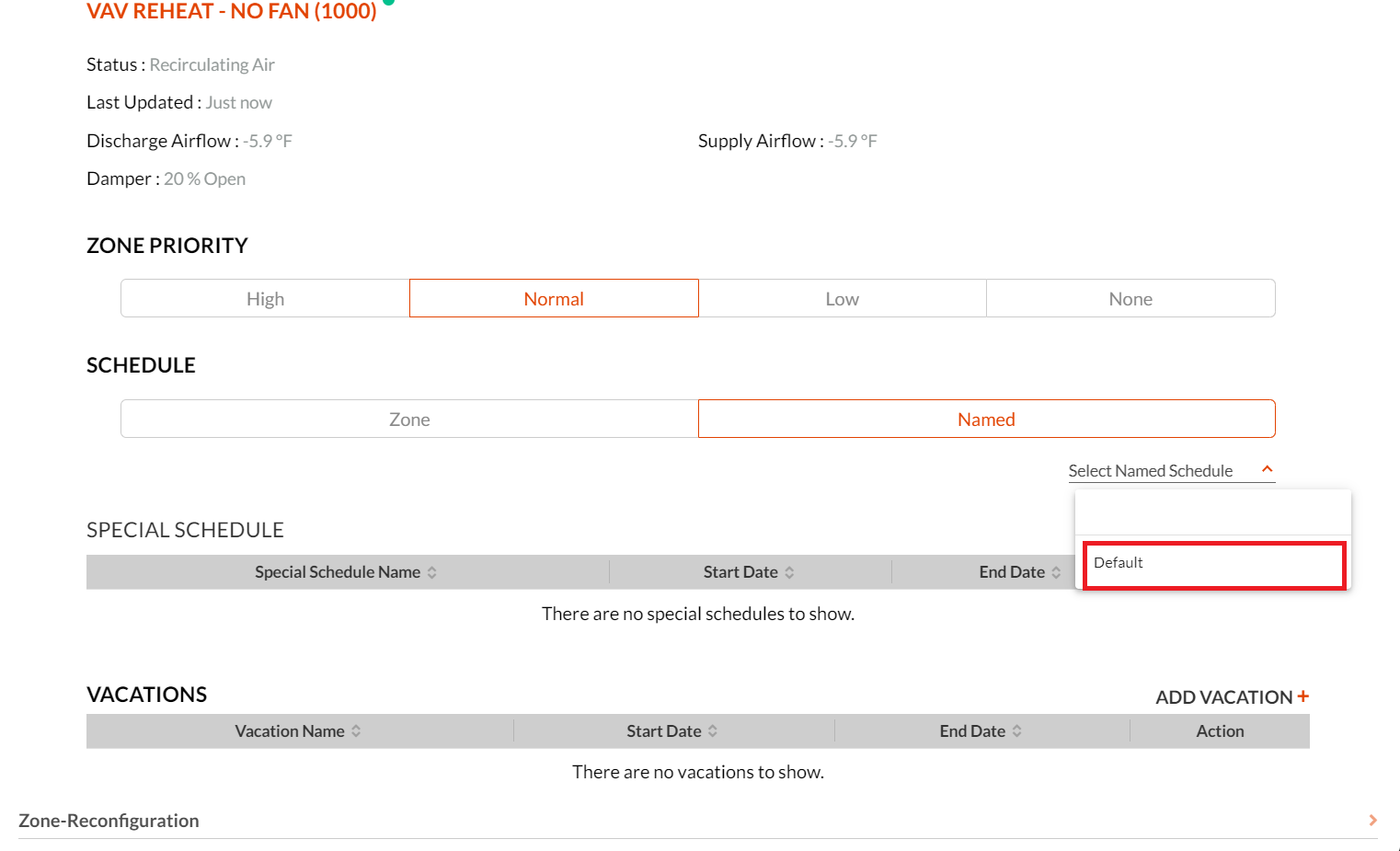Set zone priority to None
Viewport: 1400px width, 851px height.
pyautogui.click(x=1130, y=299)
